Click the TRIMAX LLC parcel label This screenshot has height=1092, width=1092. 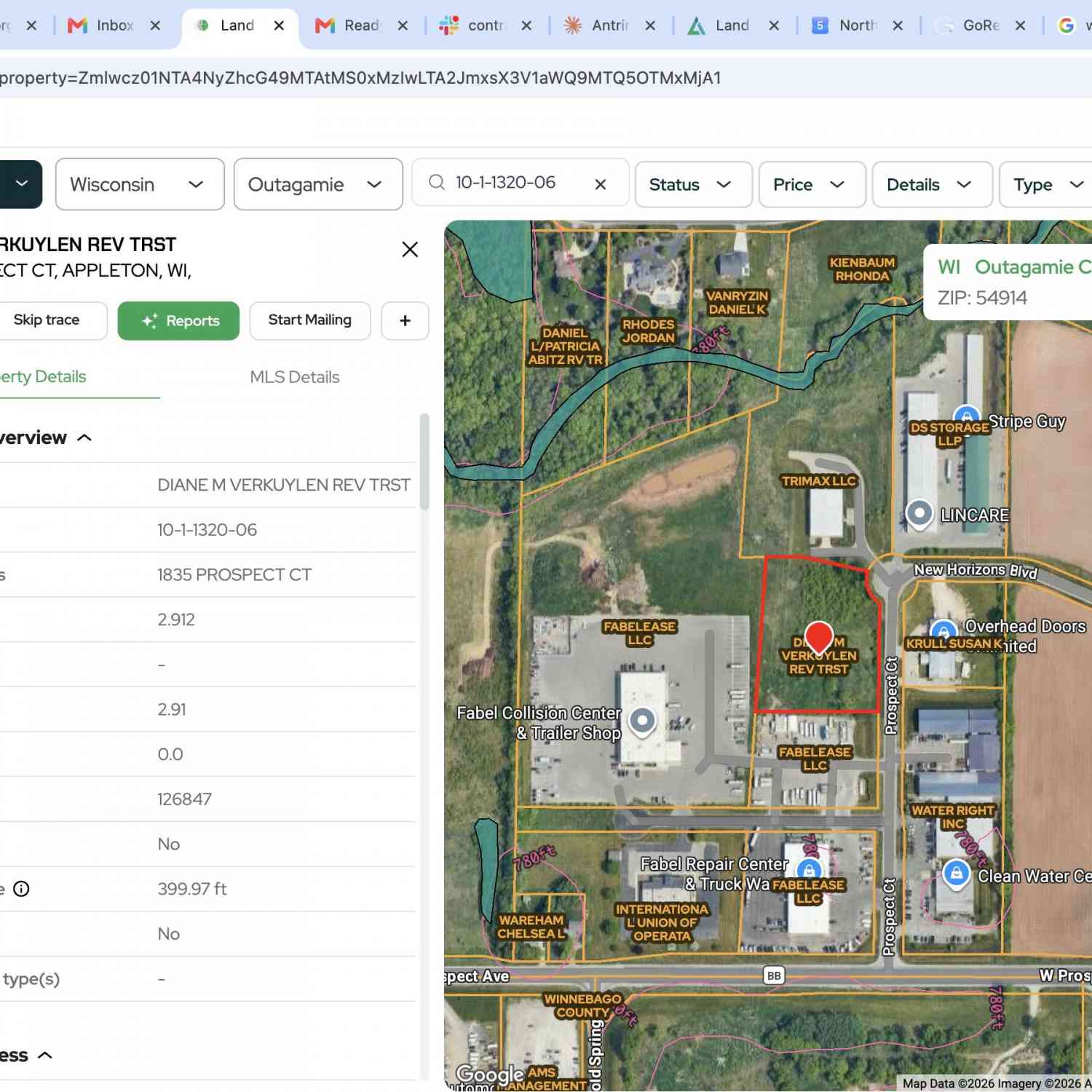[x=818, y=481]
